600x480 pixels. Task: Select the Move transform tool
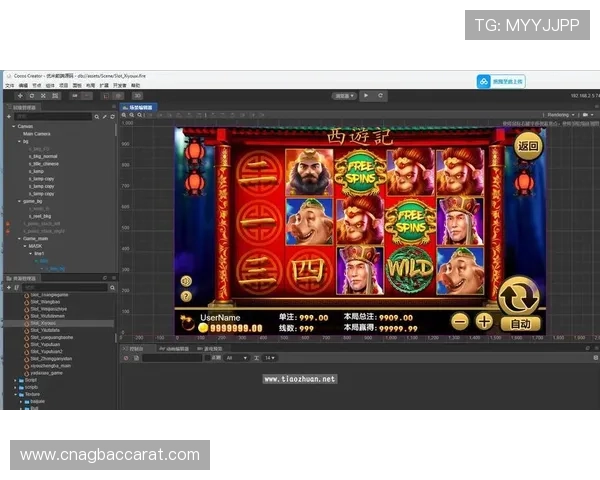pos(20,96)
